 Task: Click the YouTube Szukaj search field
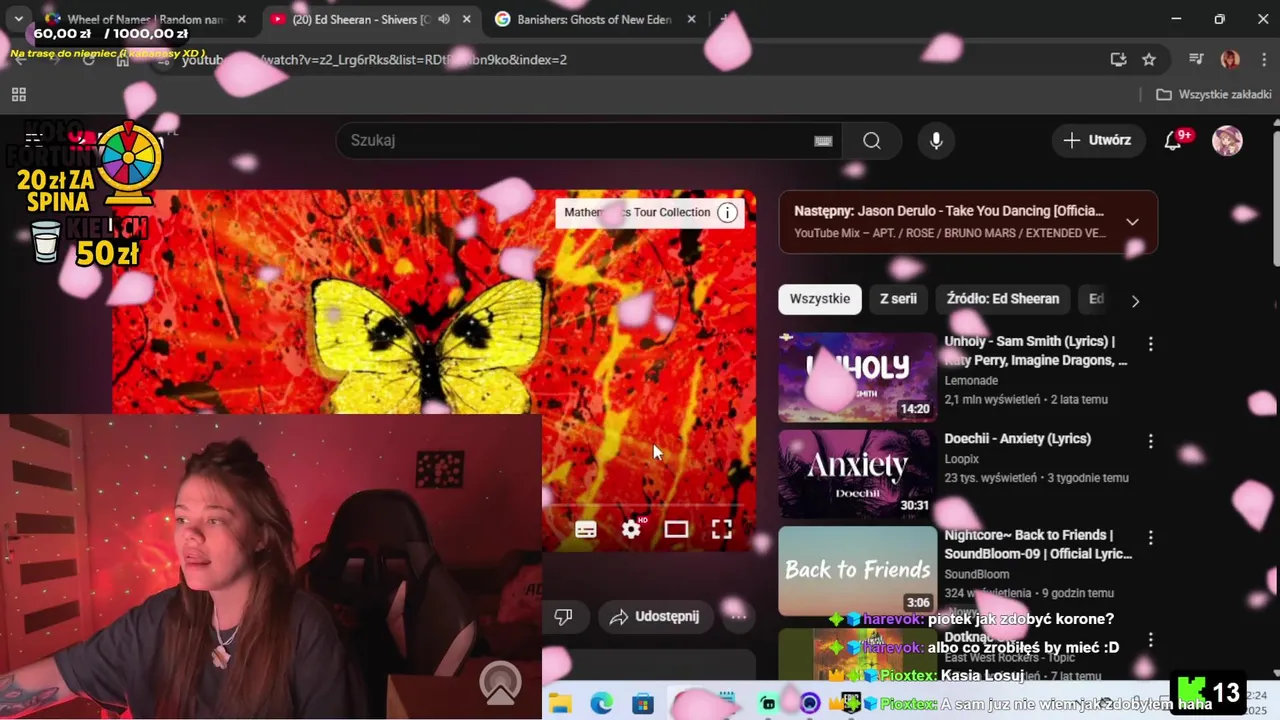pyautogui.click(x=588, y=140)
